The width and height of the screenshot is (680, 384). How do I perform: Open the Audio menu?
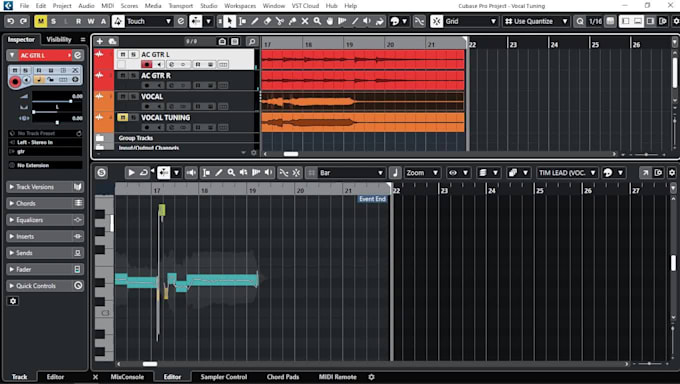pyautogui.click(x=86, y=6)
